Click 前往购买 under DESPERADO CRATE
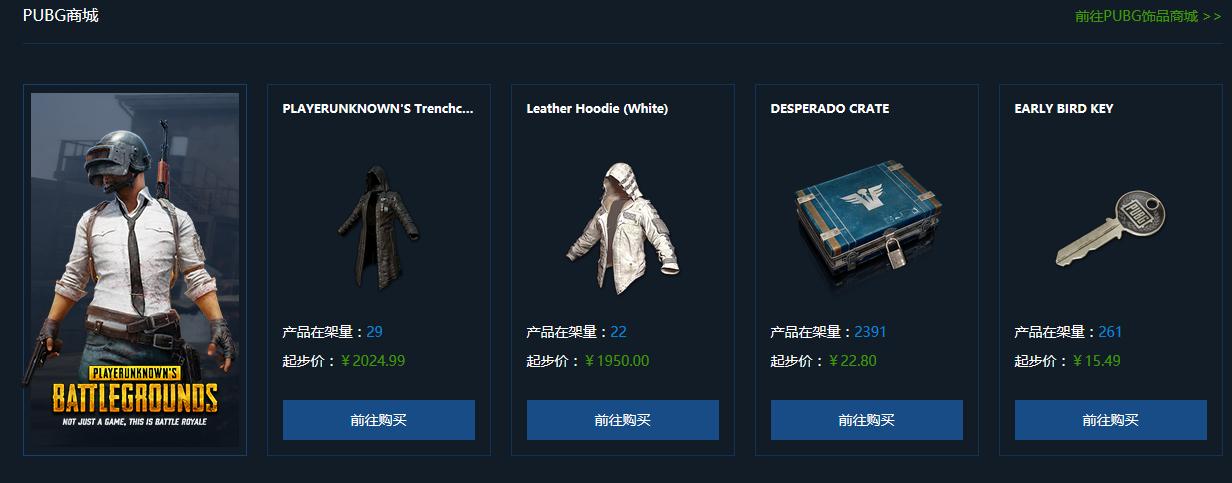The height and width of the screenshot is (483, 1232). point(867,420)
